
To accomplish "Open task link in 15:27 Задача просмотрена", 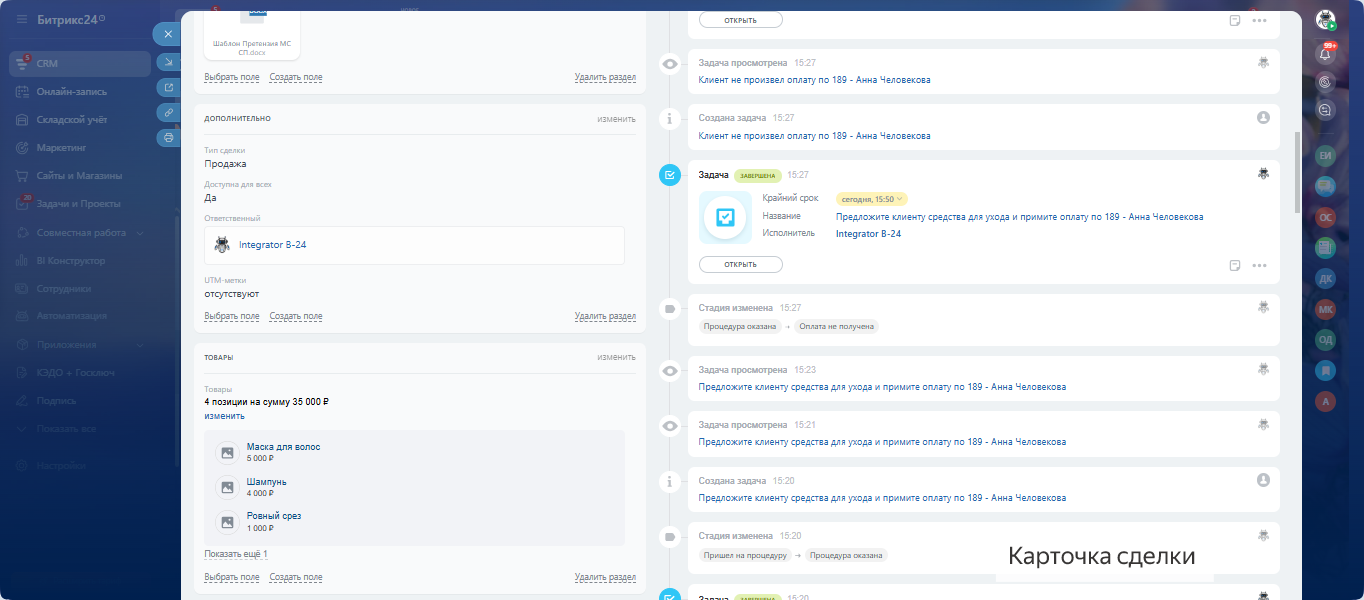I will pyautogui.click(x=814, y=80).
